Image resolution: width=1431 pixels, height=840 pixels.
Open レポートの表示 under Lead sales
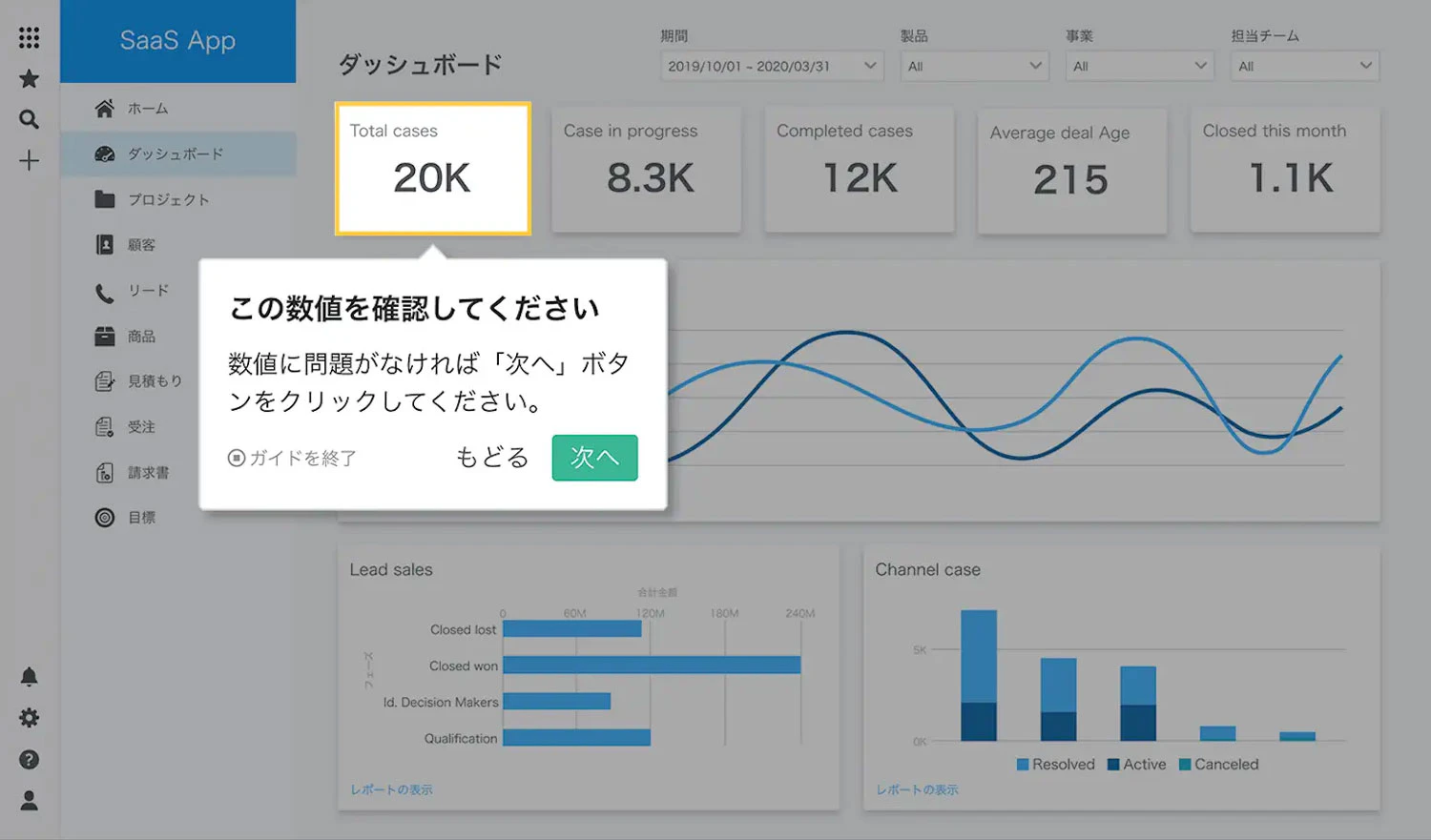391,789
